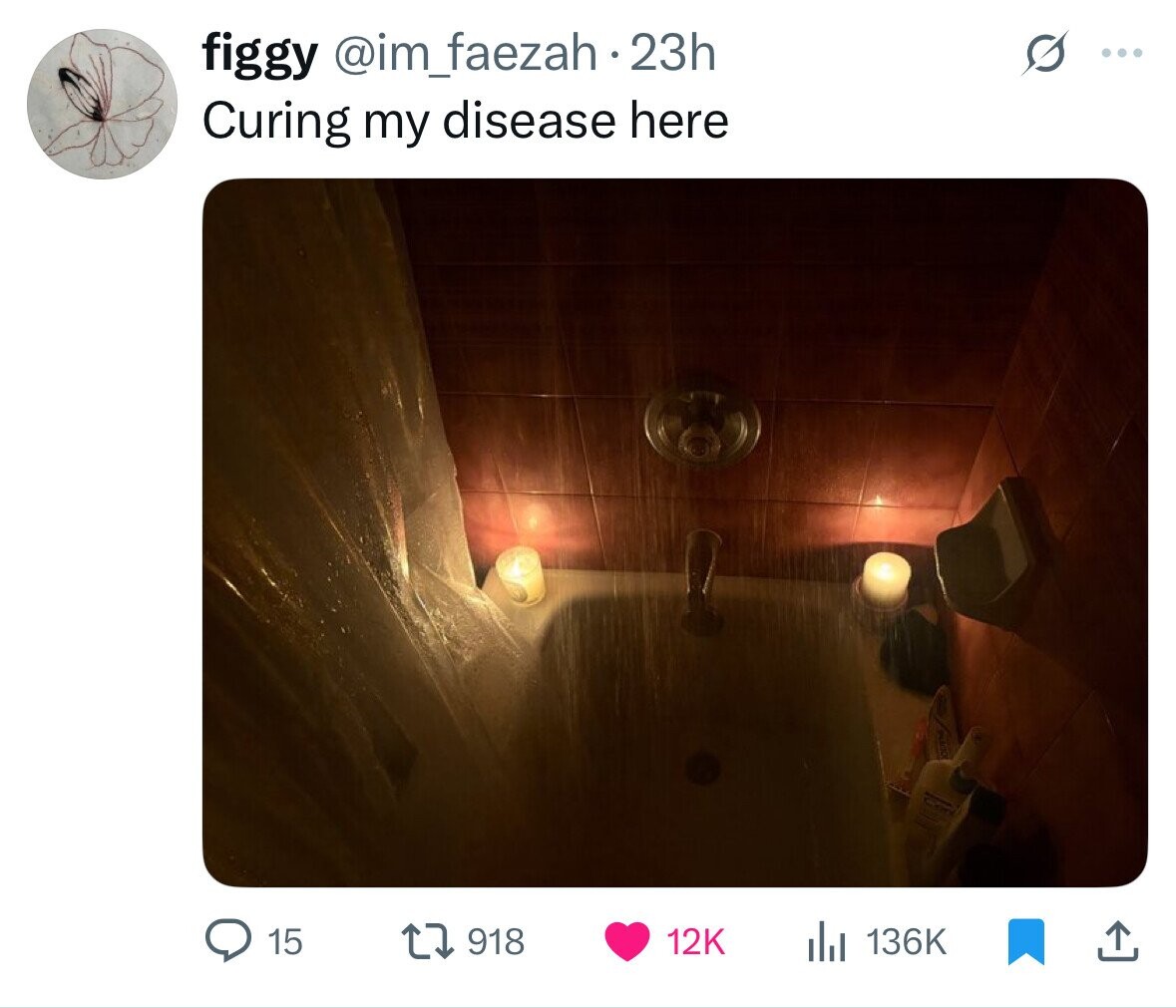This screenshot has height=1008, width=1176.
Task: Click the 23h timestamp
Action: coord(672,53)
